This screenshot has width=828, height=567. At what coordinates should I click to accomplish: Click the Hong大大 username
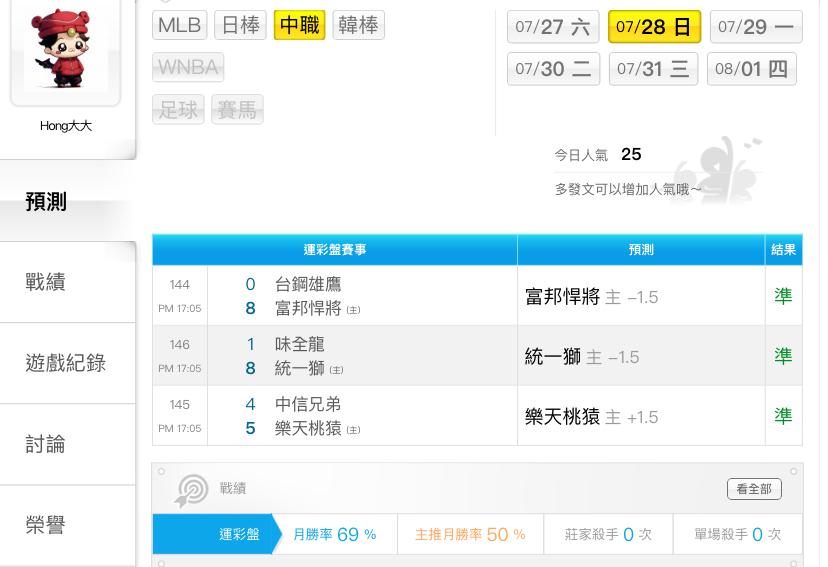tap(65, 126)
